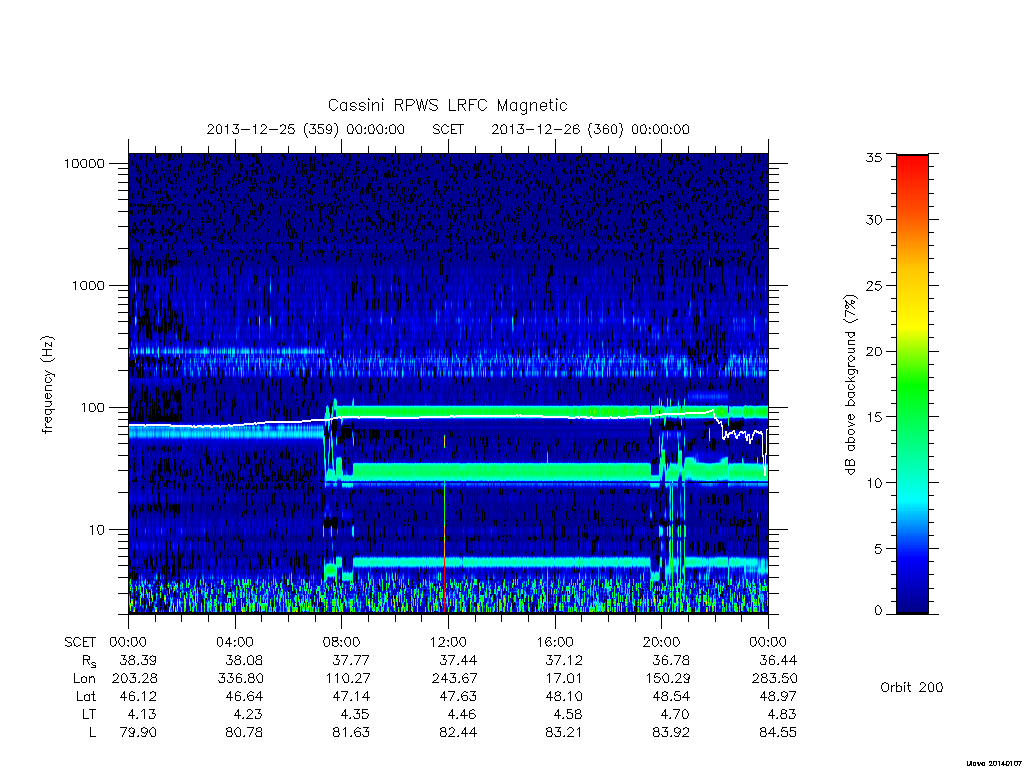Click the Lat value 48.97
Screen dimensions: 1024x768
[778, 697]
